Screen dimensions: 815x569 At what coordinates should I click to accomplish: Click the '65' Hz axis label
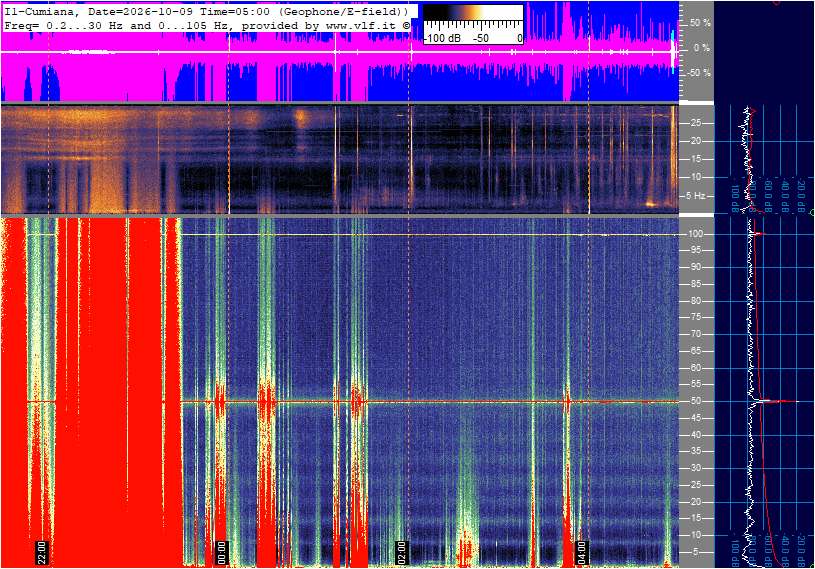coord(696,351)
